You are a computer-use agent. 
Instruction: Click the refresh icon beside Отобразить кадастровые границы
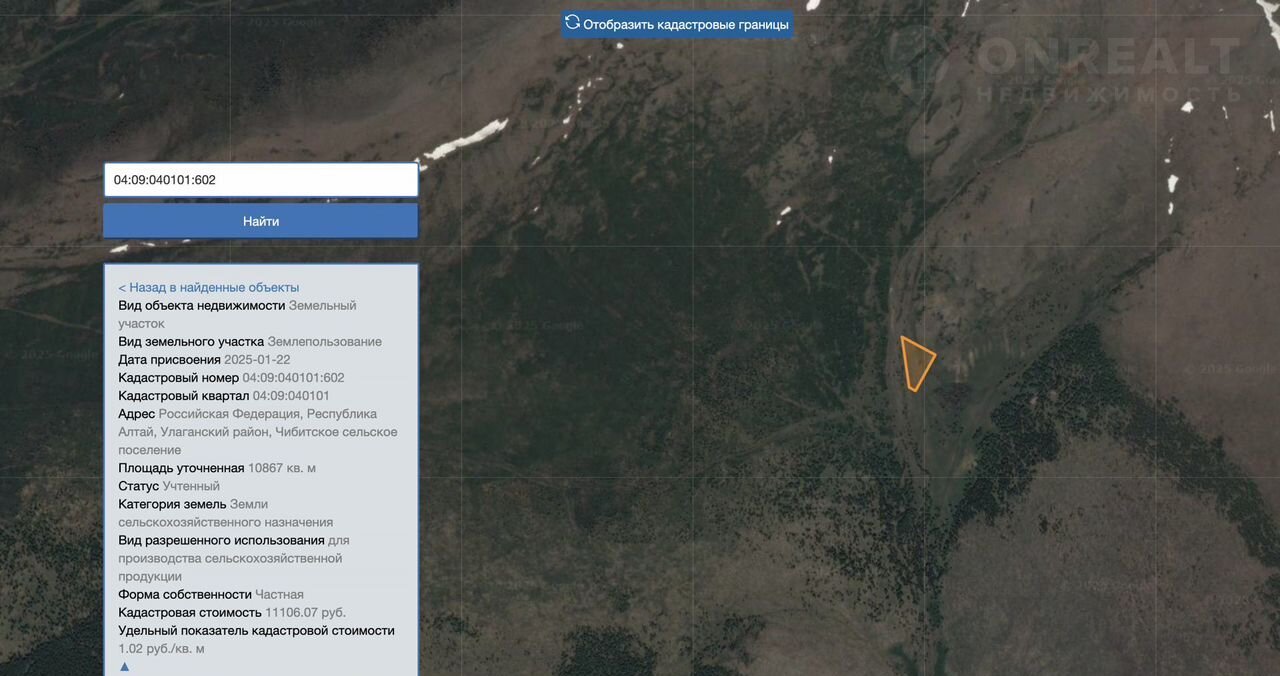point(572,22)
